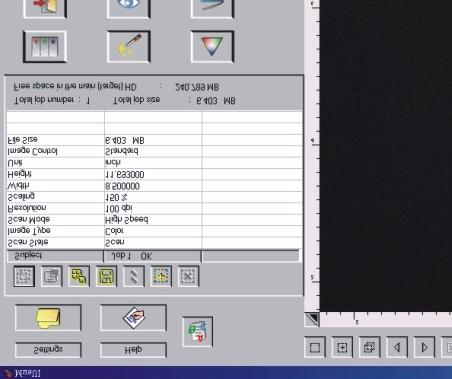Click the Job 1 OK column header
This screenshot has height=379, width=452.
[x=152, y=256]
